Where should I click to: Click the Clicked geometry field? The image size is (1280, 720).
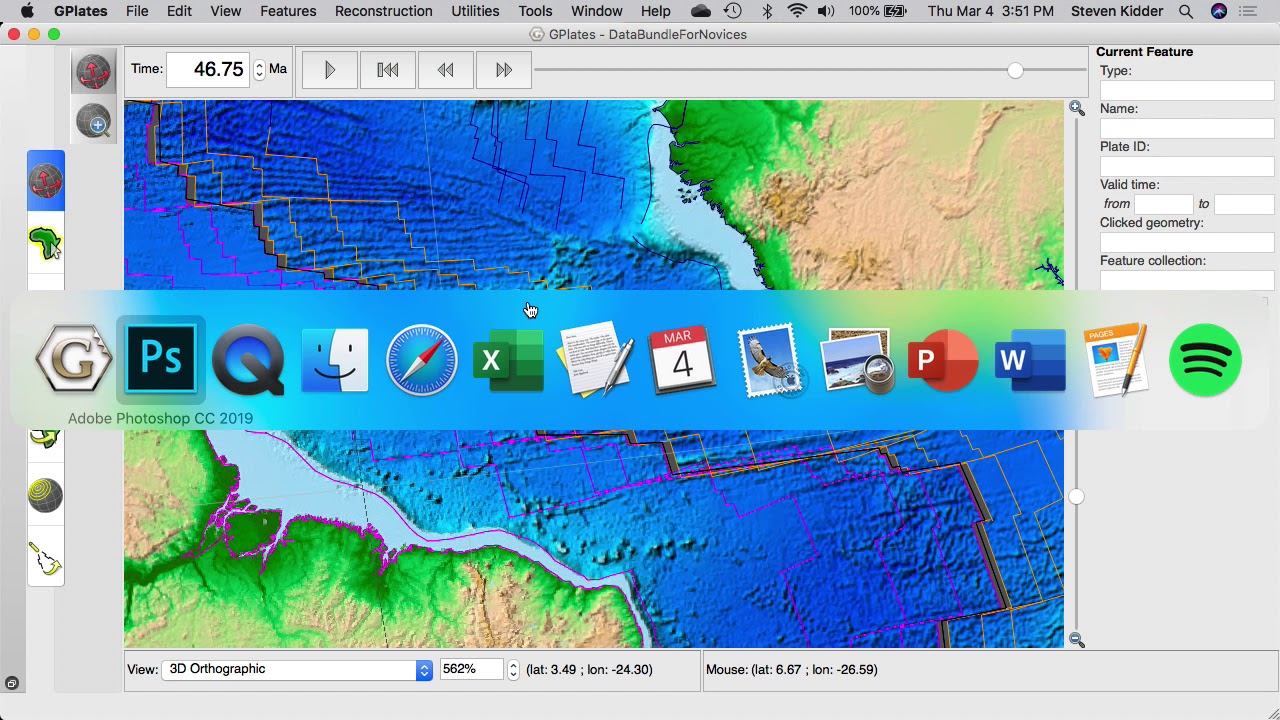pos(1187,241)
